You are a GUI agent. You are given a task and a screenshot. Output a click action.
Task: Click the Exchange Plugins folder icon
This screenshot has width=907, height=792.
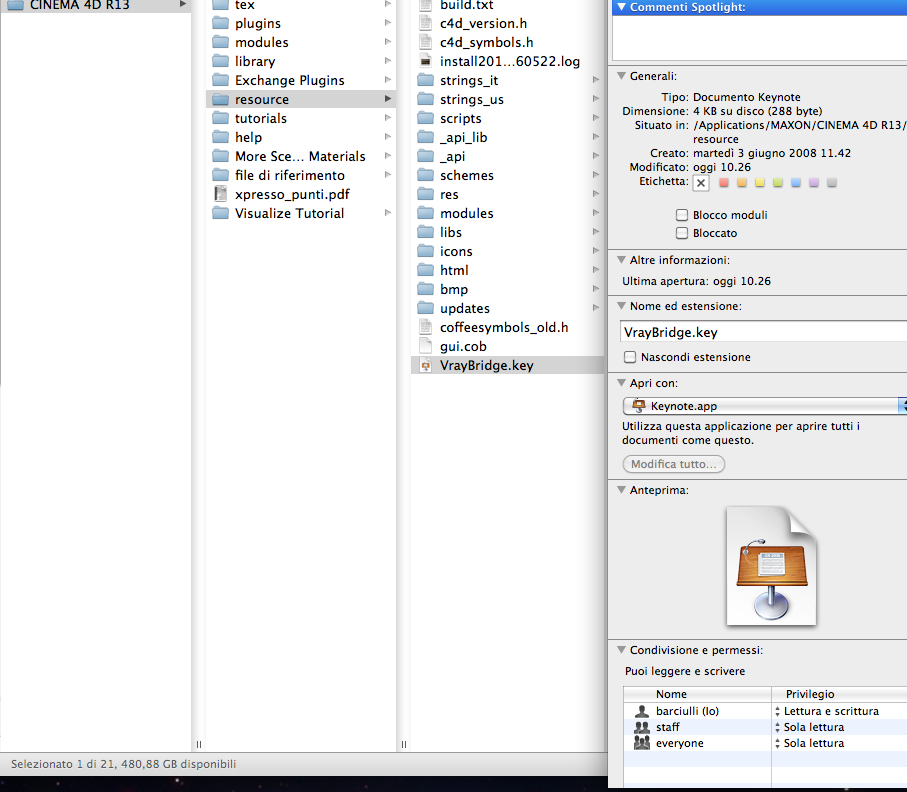[220, 80]
